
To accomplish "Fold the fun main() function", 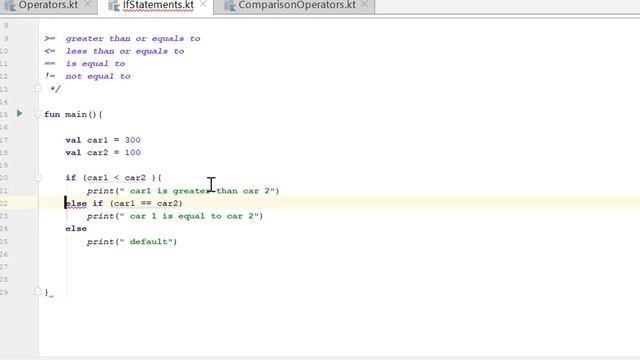I will 38,114.
